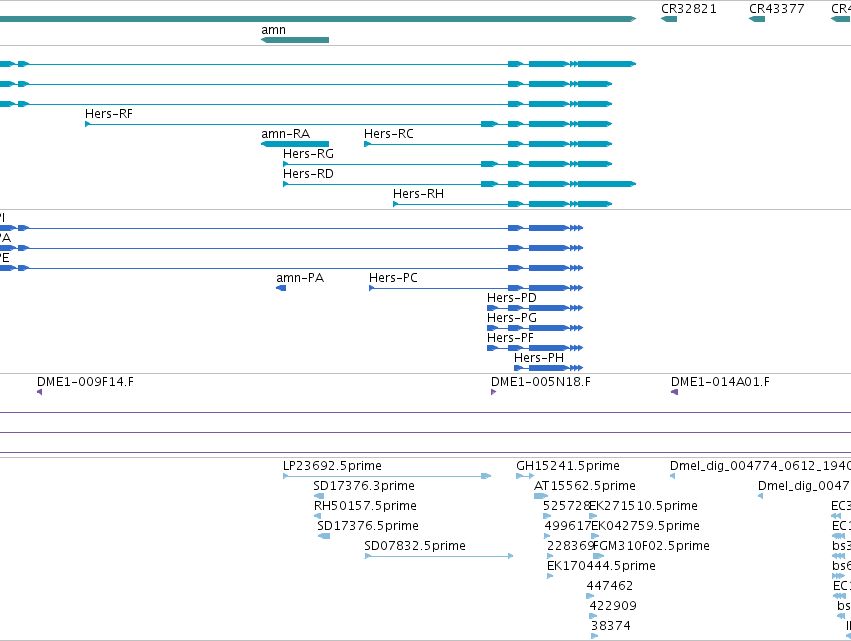The image size is (851, 641).
Task: Select the Hers-PD coding sequence
Action: coord(535,308)
